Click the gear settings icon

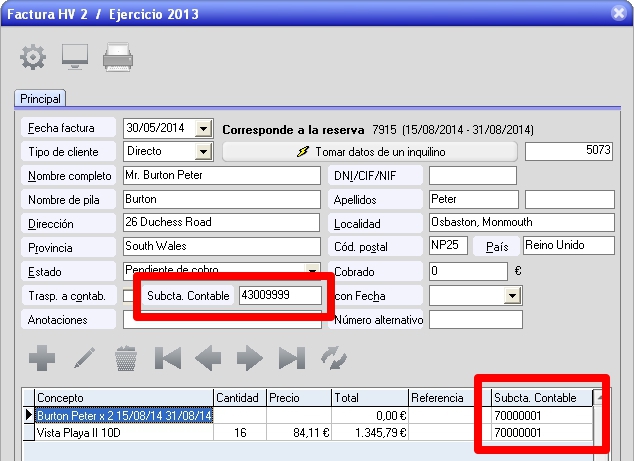click(33, 57)
